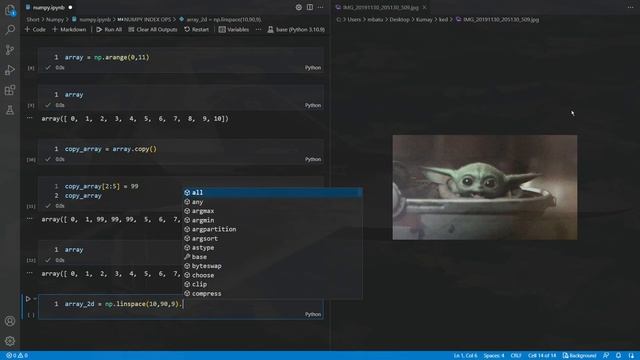This screenshot has height=360, width=640.
Task: Click 'Ln 1, Col 6' in status bar
Action: pos(465,356)
